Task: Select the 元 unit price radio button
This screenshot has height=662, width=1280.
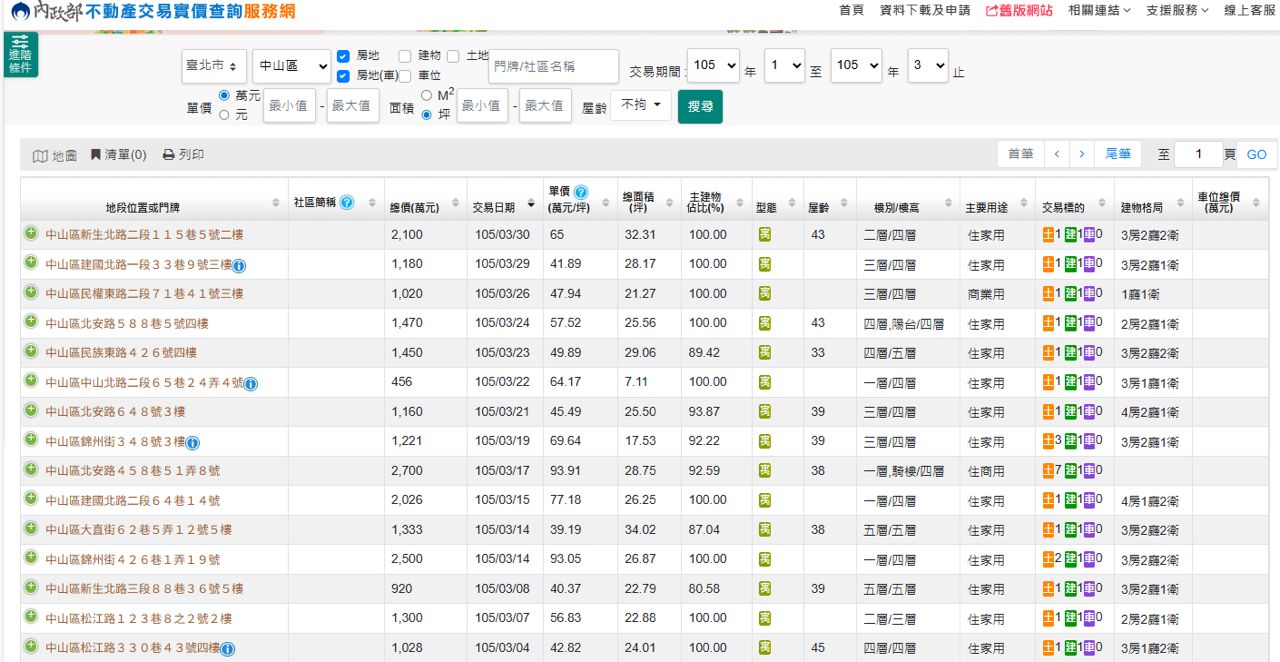Action: pos(224,115)
